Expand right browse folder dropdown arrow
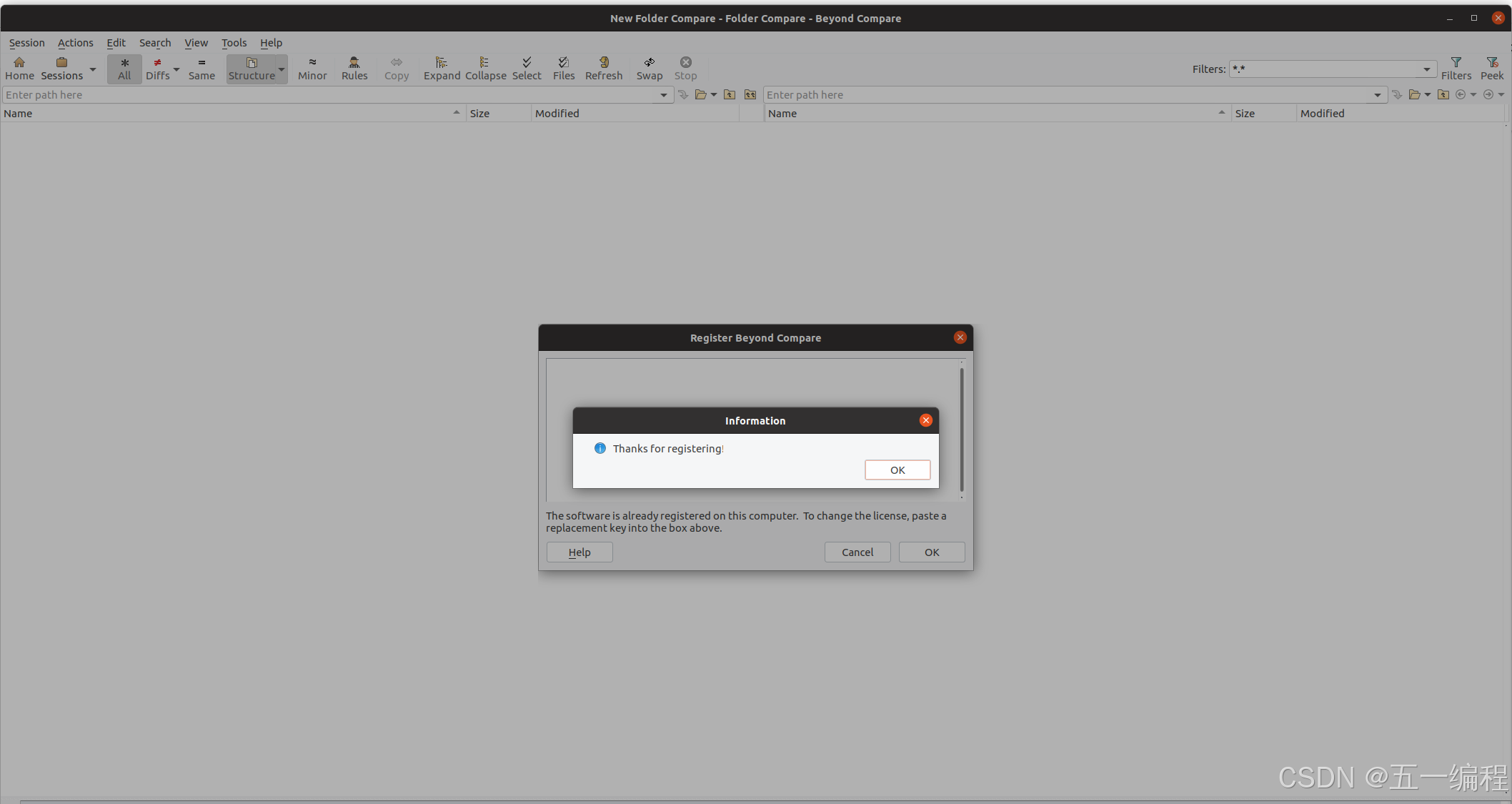 tap(1428, 95)
